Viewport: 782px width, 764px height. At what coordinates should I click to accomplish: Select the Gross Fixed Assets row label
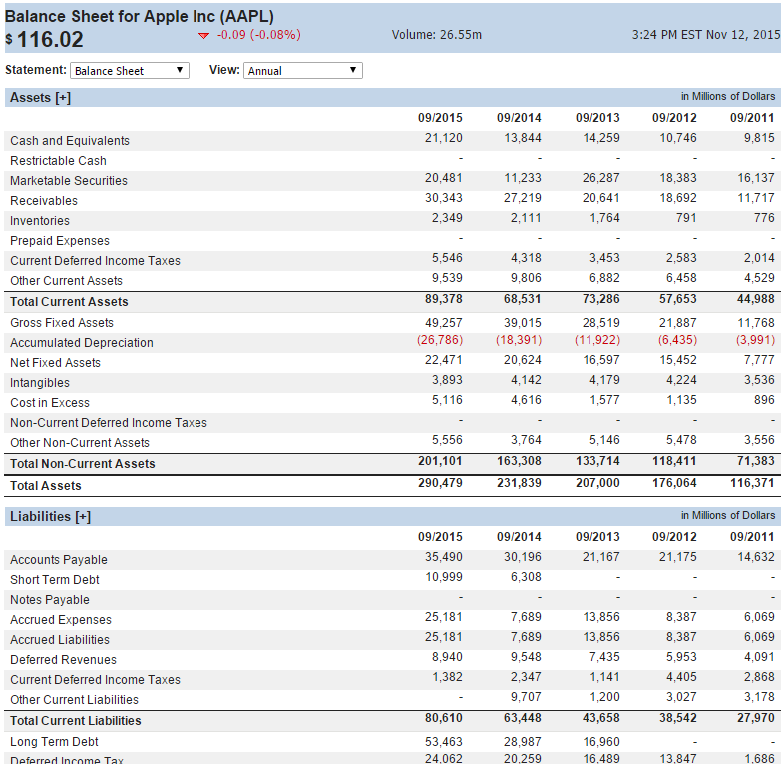tap(62, 323)
